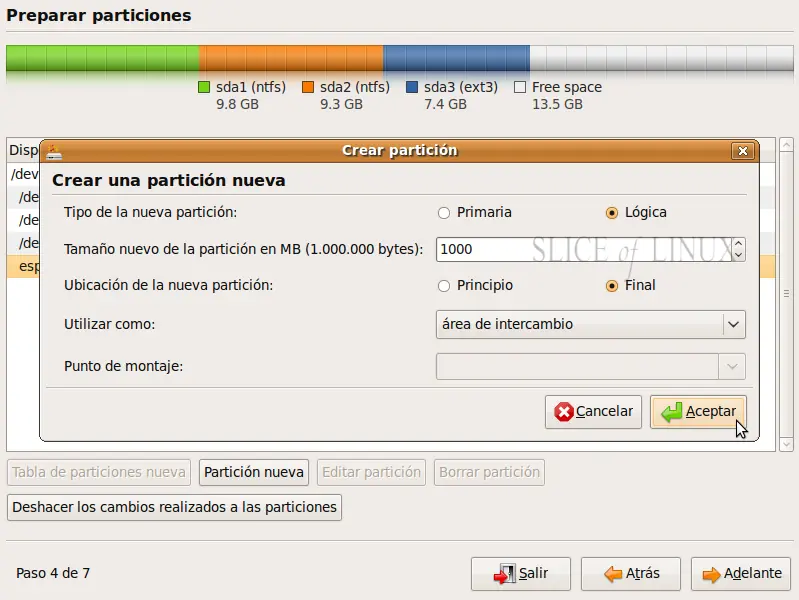The width and height of the screenshot is (799, 600).
Task: Click the 'sda2 (ntfs)' legend label
Action: pyautogui.click(x=355, y=87)
